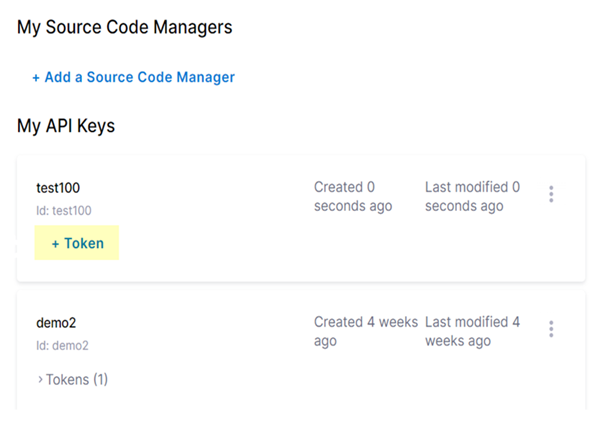
Task: Select the test100 API key name
Action: (57, 187)
